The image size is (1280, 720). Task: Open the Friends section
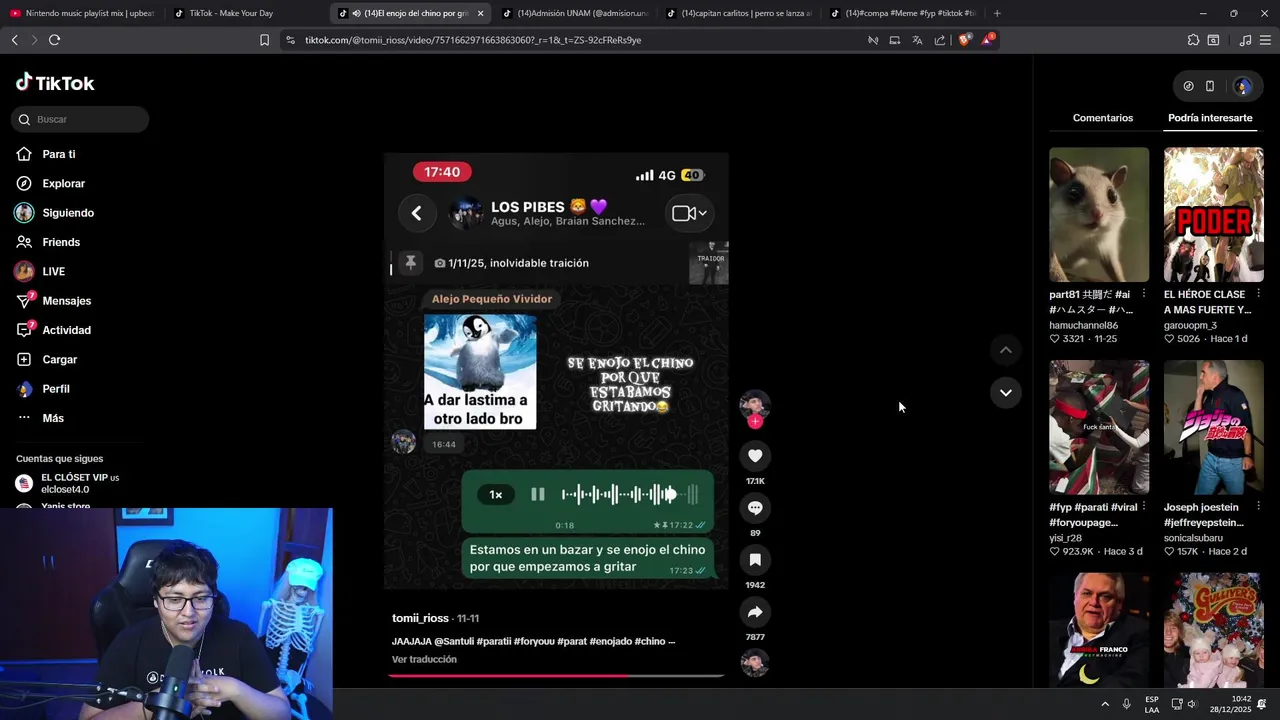[x=48, y=242]
